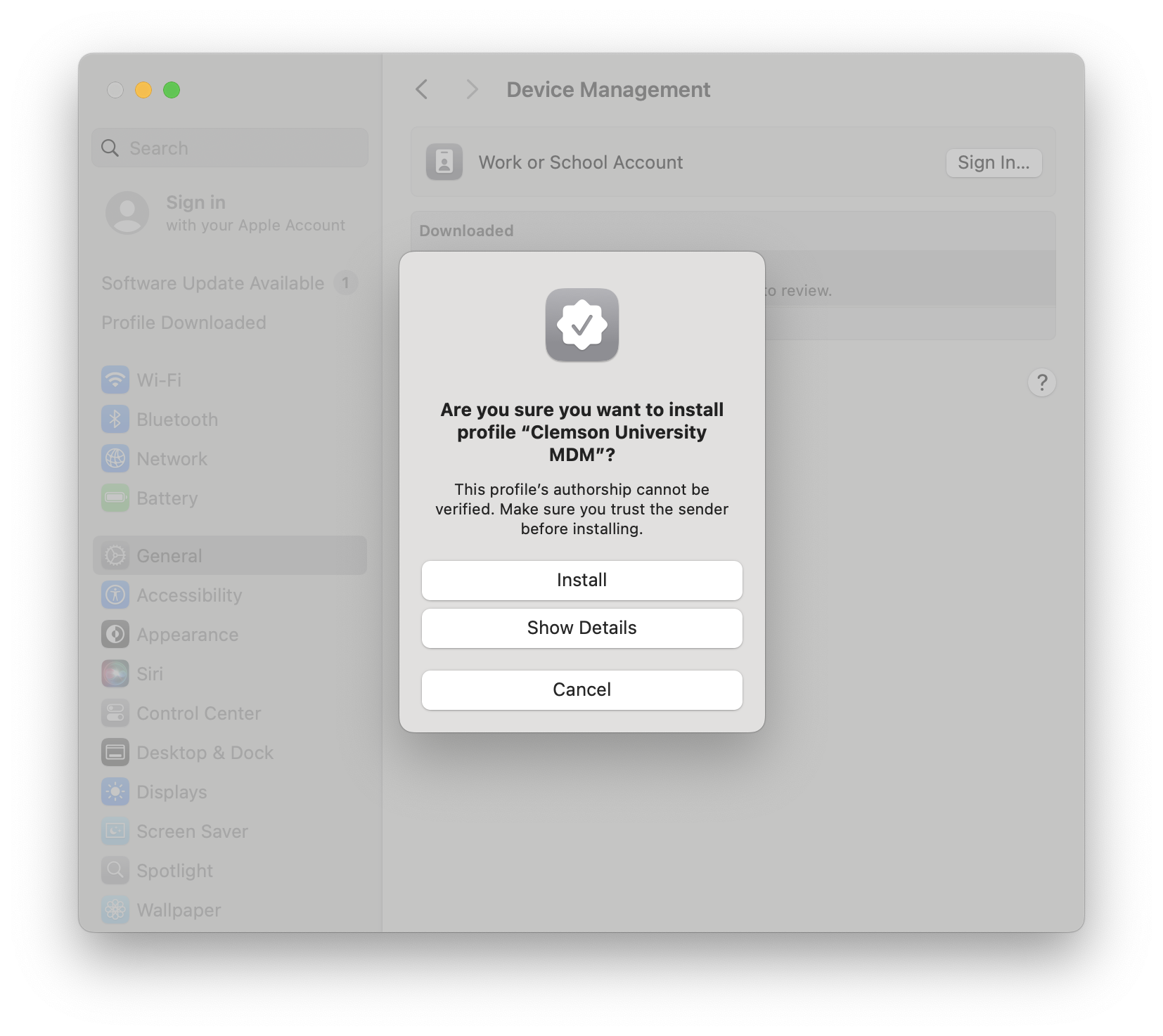
Task: Click the Work or School Account badge icon
Action: [444, 162]
